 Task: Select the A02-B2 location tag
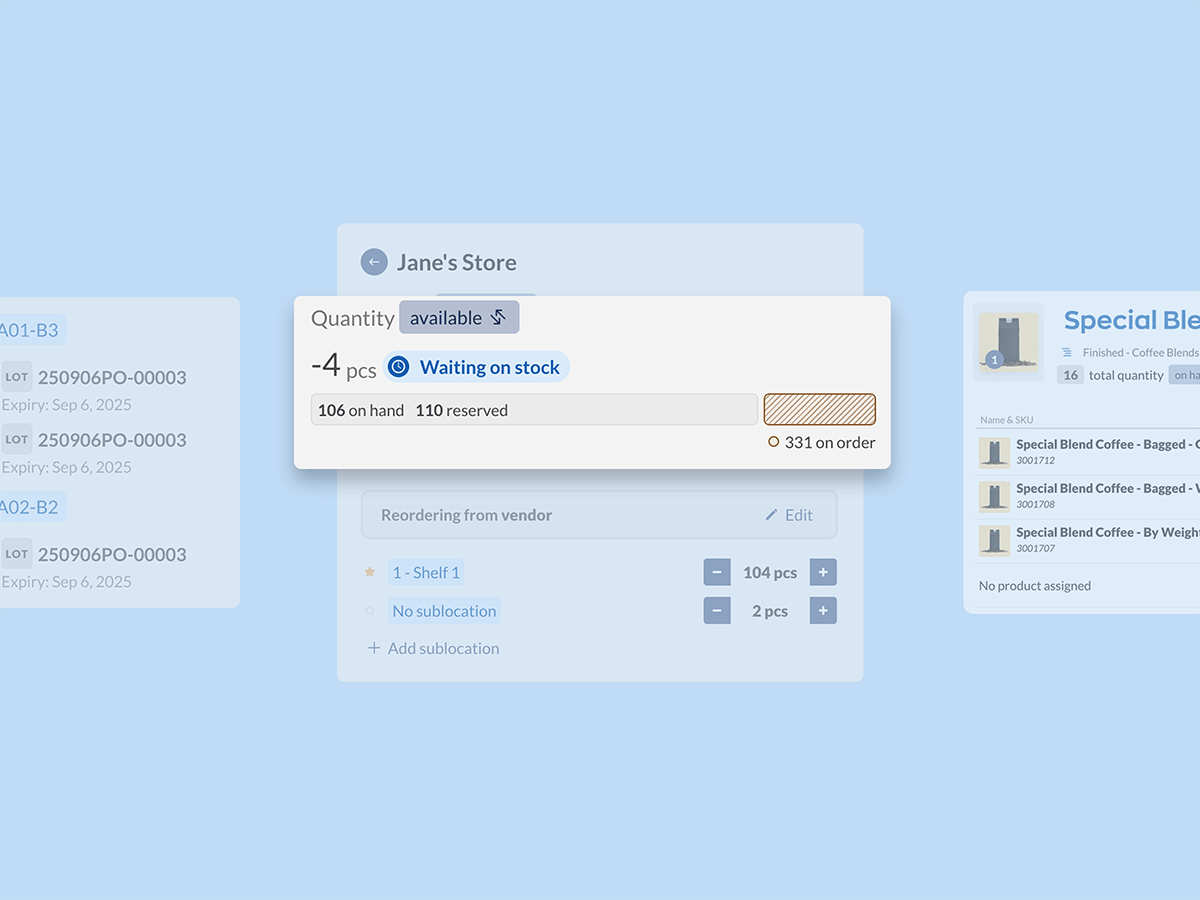pos(30,507)
